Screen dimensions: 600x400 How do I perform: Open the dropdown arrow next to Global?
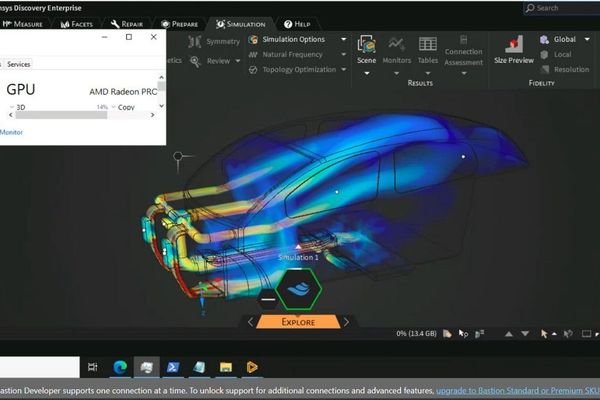(x=587, y=39)
